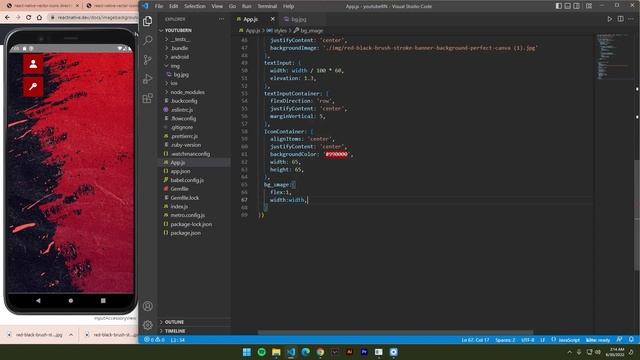The width and height of the screenshot is (640, 360).
Task: Toggle primary sidebar layout icon in title bar
Action: [x=559, y=6]
